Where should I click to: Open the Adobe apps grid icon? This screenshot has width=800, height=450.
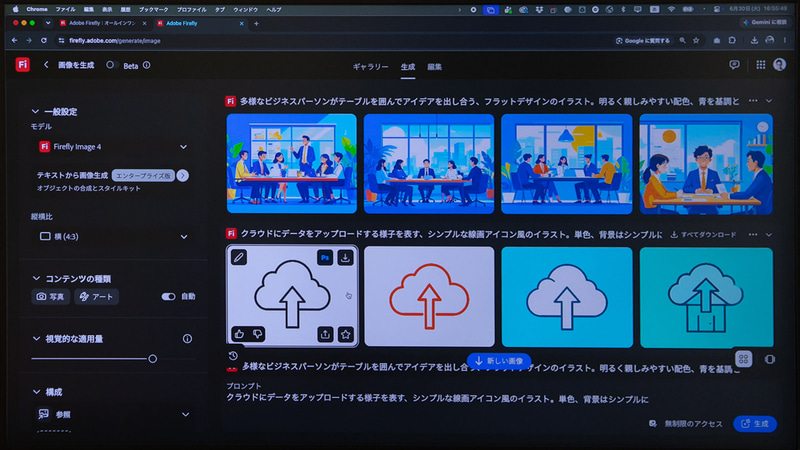pyautogui.click(x=761, y=65)
